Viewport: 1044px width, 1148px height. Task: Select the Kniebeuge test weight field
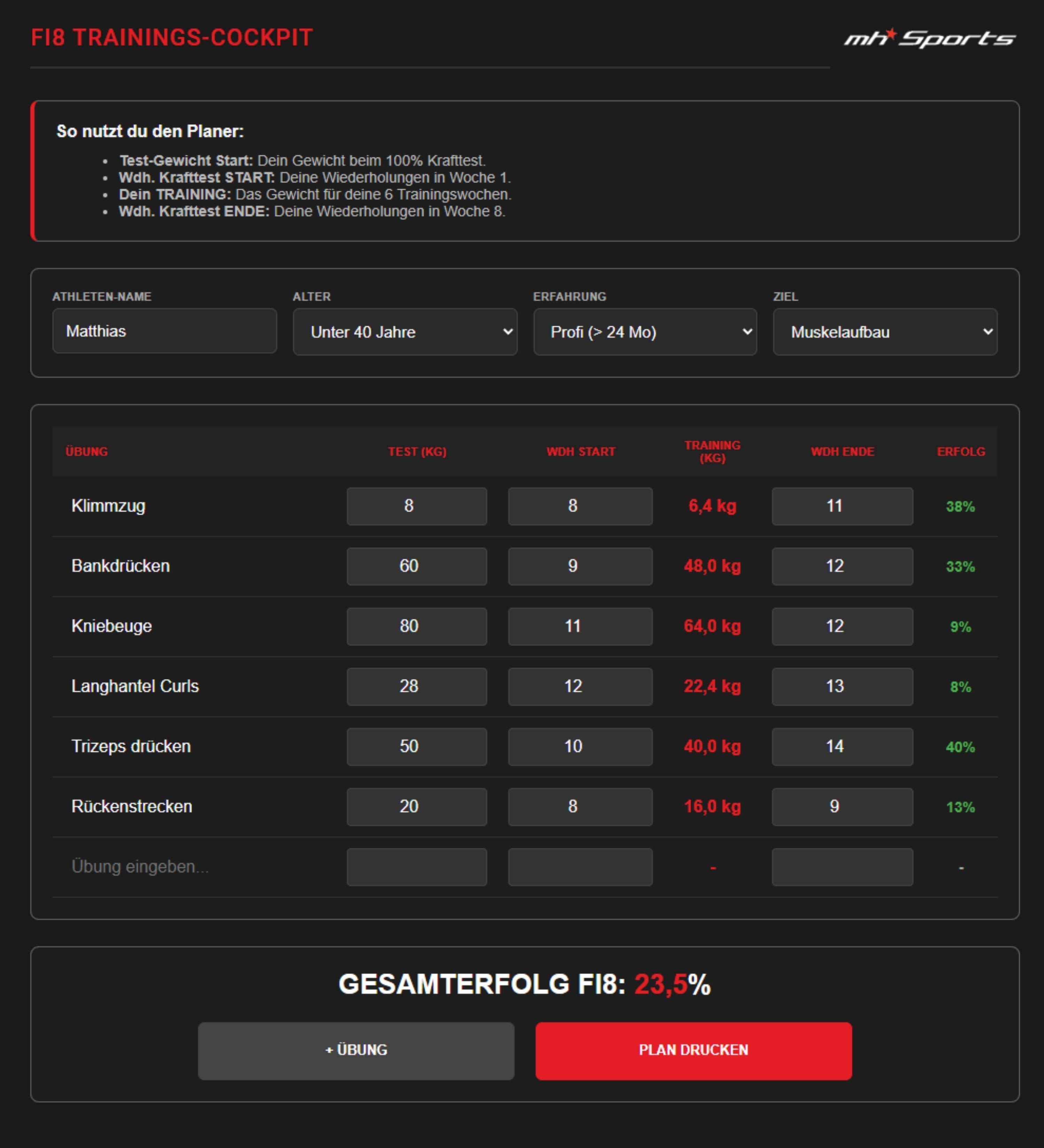[x=416, y=627]
